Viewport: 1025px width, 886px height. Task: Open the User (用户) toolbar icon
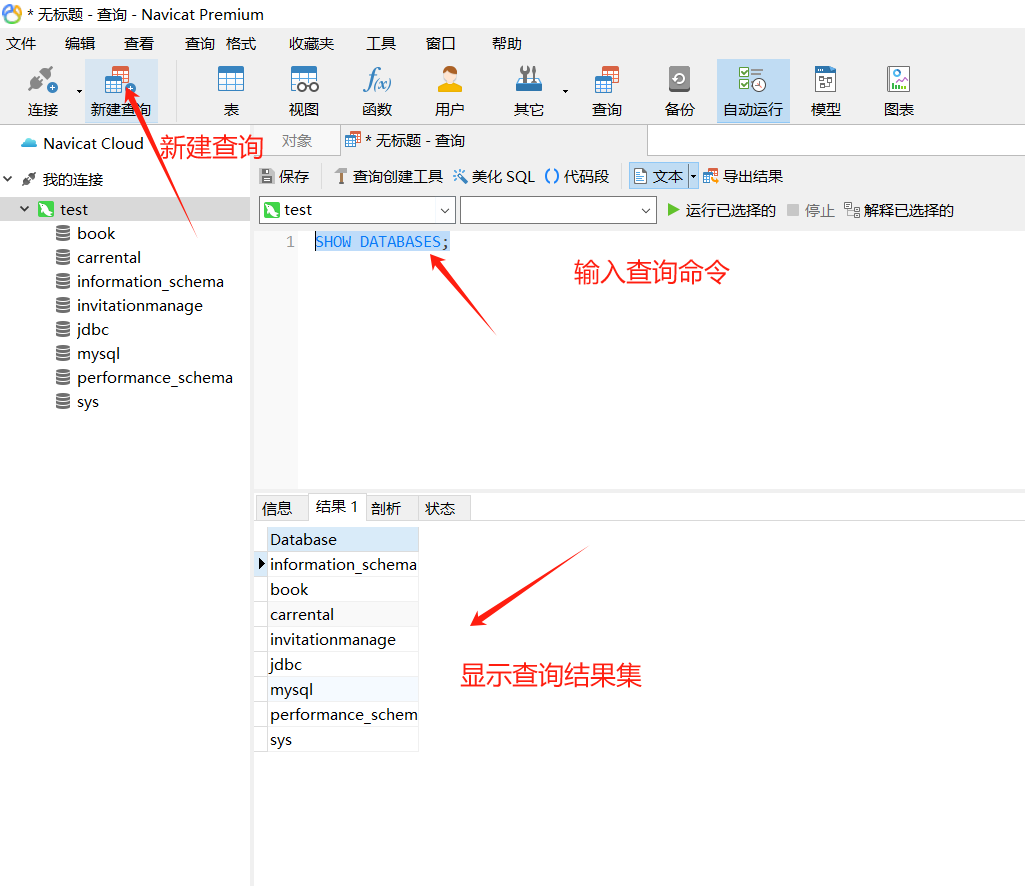[x=450, y=82]
